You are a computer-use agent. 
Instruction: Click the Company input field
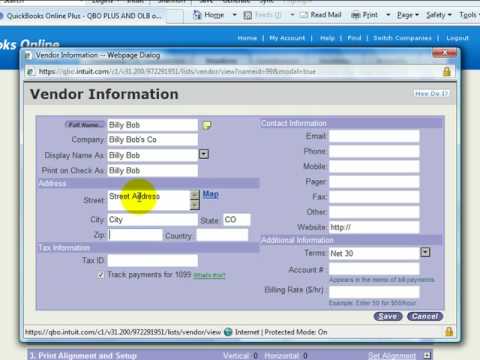coord(153,140)
